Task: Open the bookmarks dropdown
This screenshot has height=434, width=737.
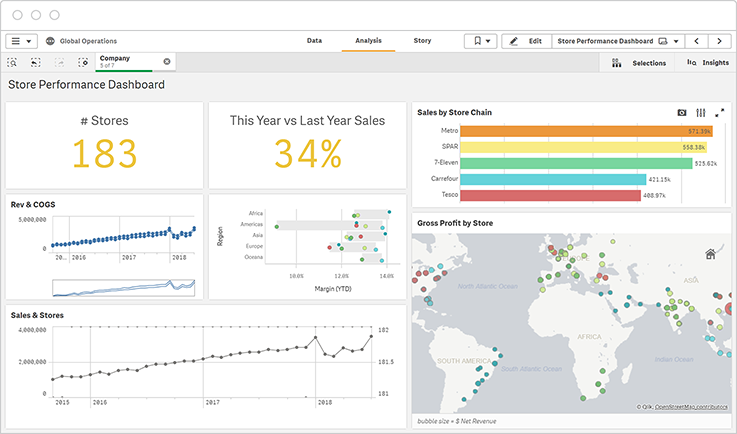Action: click(479, 41)
